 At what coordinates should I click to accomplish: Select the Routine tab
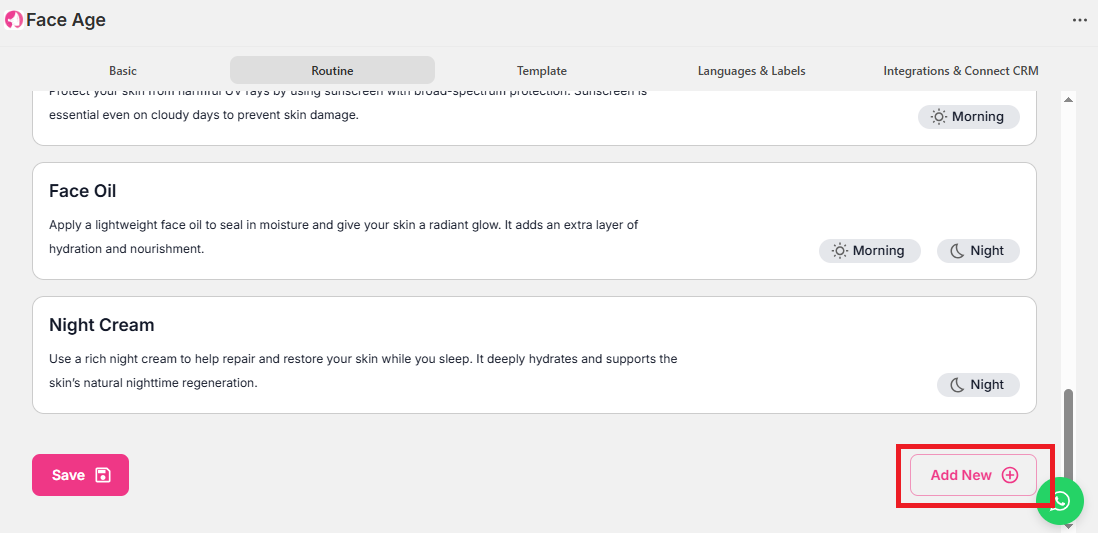pyautogui.click(x=332, y=71)
